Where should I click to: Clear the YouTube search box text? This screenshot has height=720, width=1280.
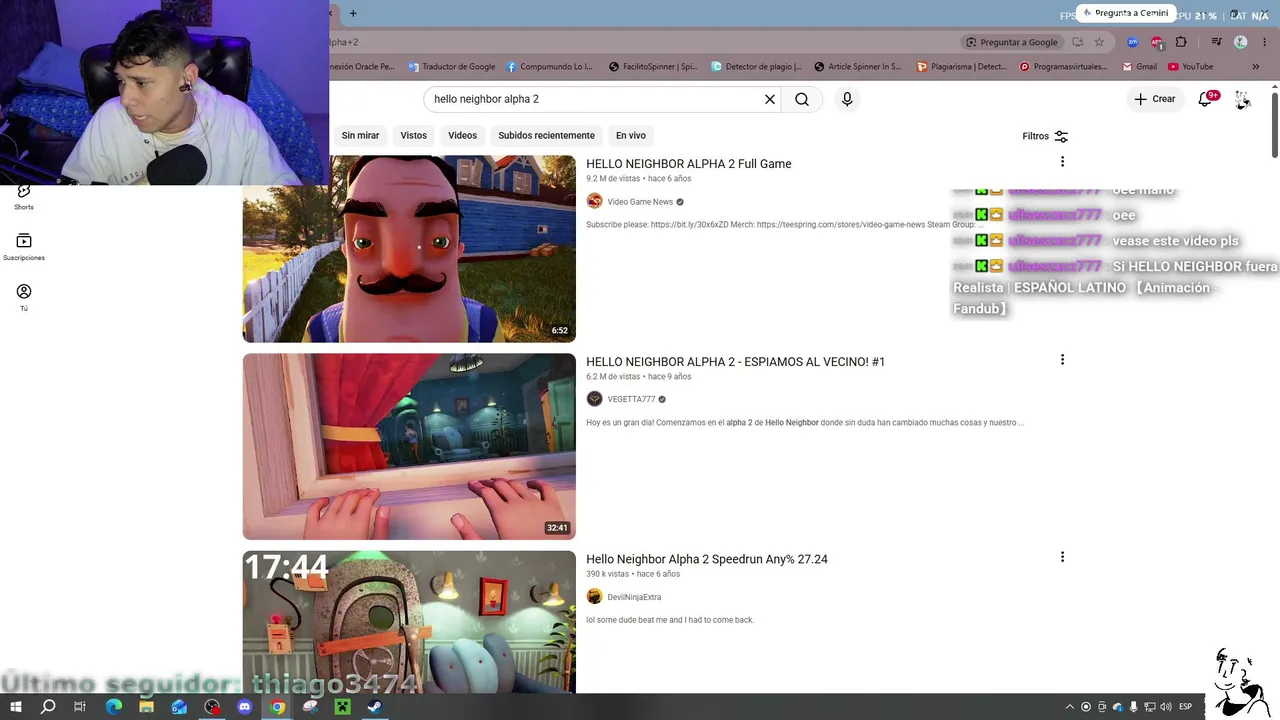coord(770,99)
